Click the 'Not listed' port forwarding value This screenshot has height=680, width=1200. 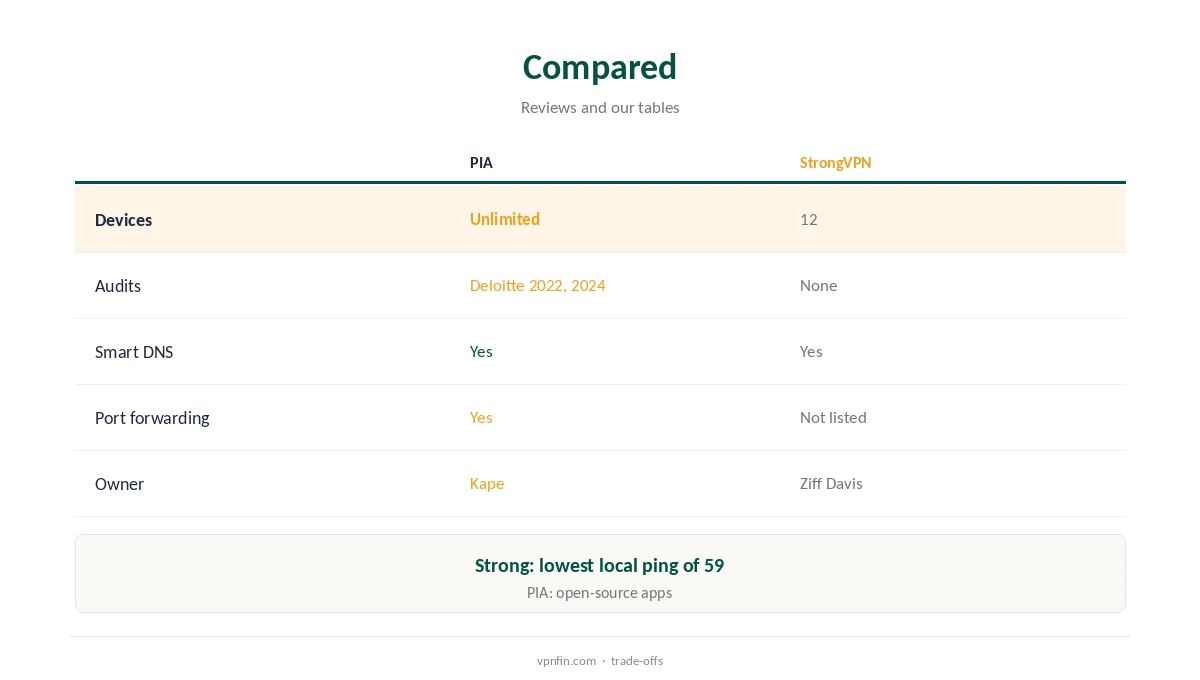[x=833, y=417]
